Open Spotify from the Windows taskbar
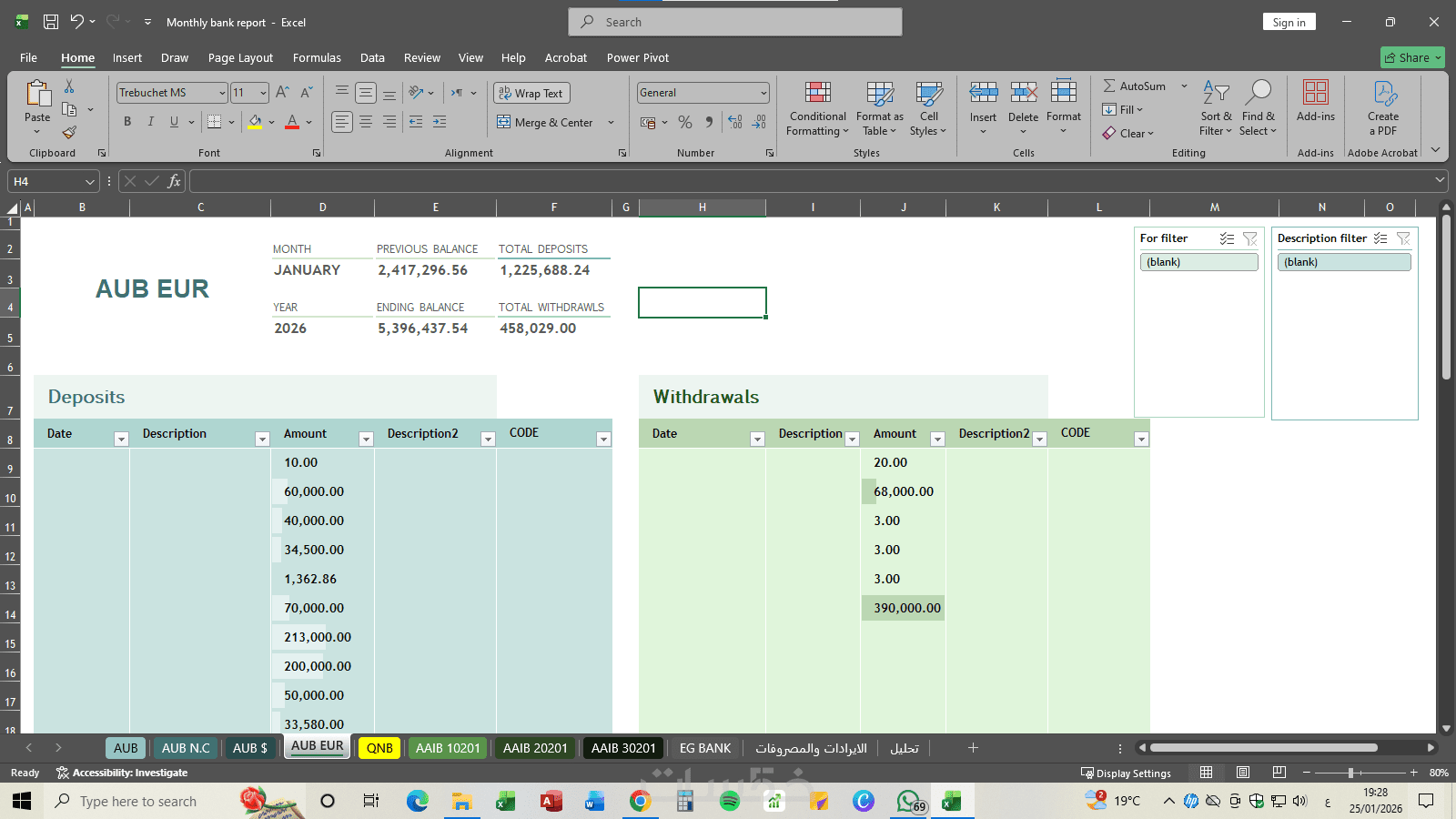Viewport: 1456px width, 819px height. coord(729,801)
